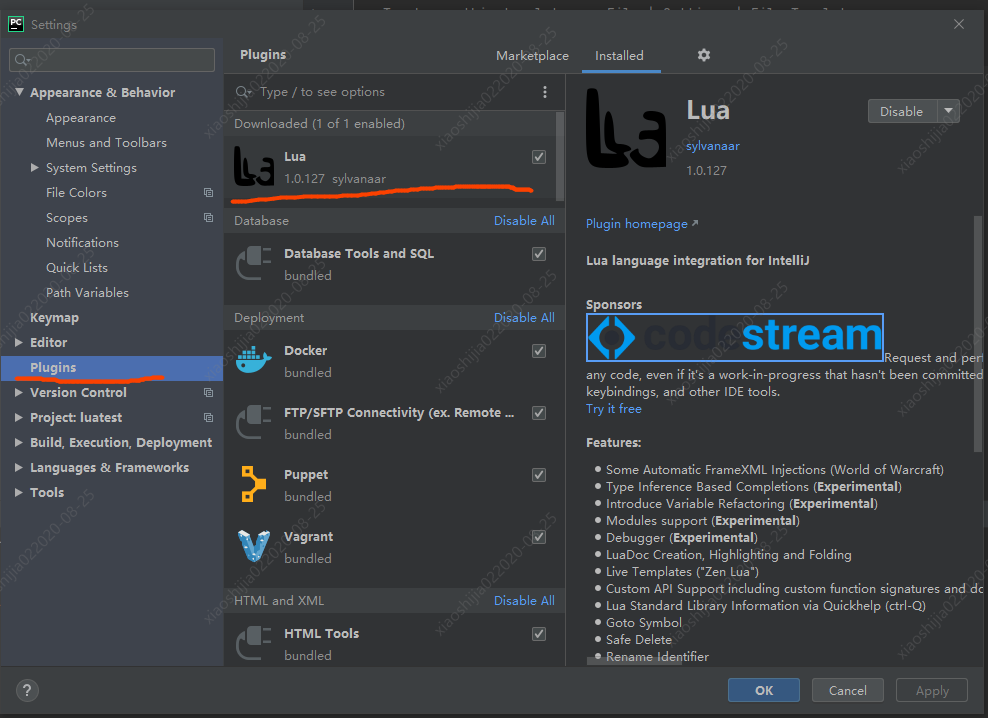Toggle the Vagrant plugin checkbox
The height and width of the screenshot is (718, 988).
coord(539,537)
